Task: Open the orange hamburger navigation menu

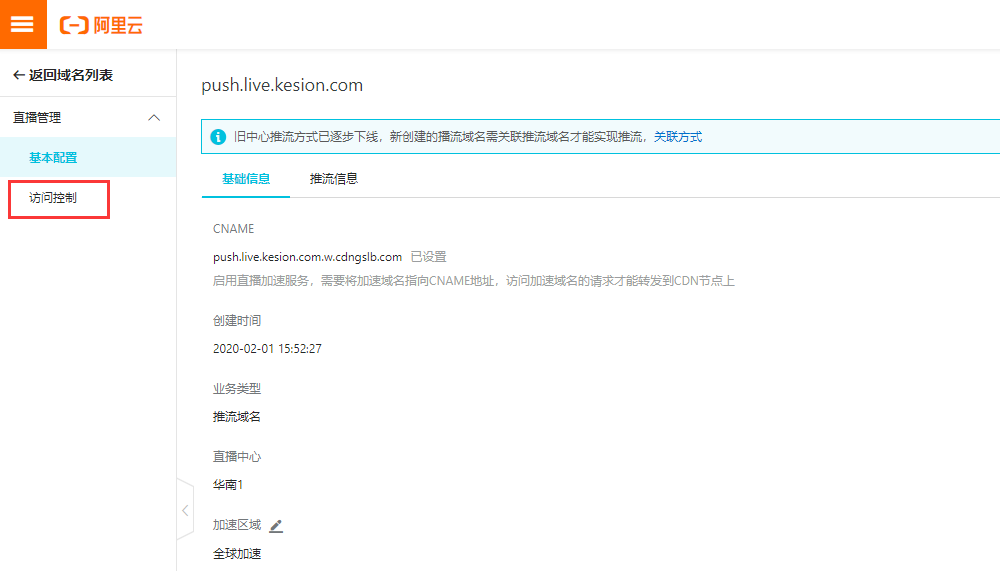Action: [x=23, y=24]
